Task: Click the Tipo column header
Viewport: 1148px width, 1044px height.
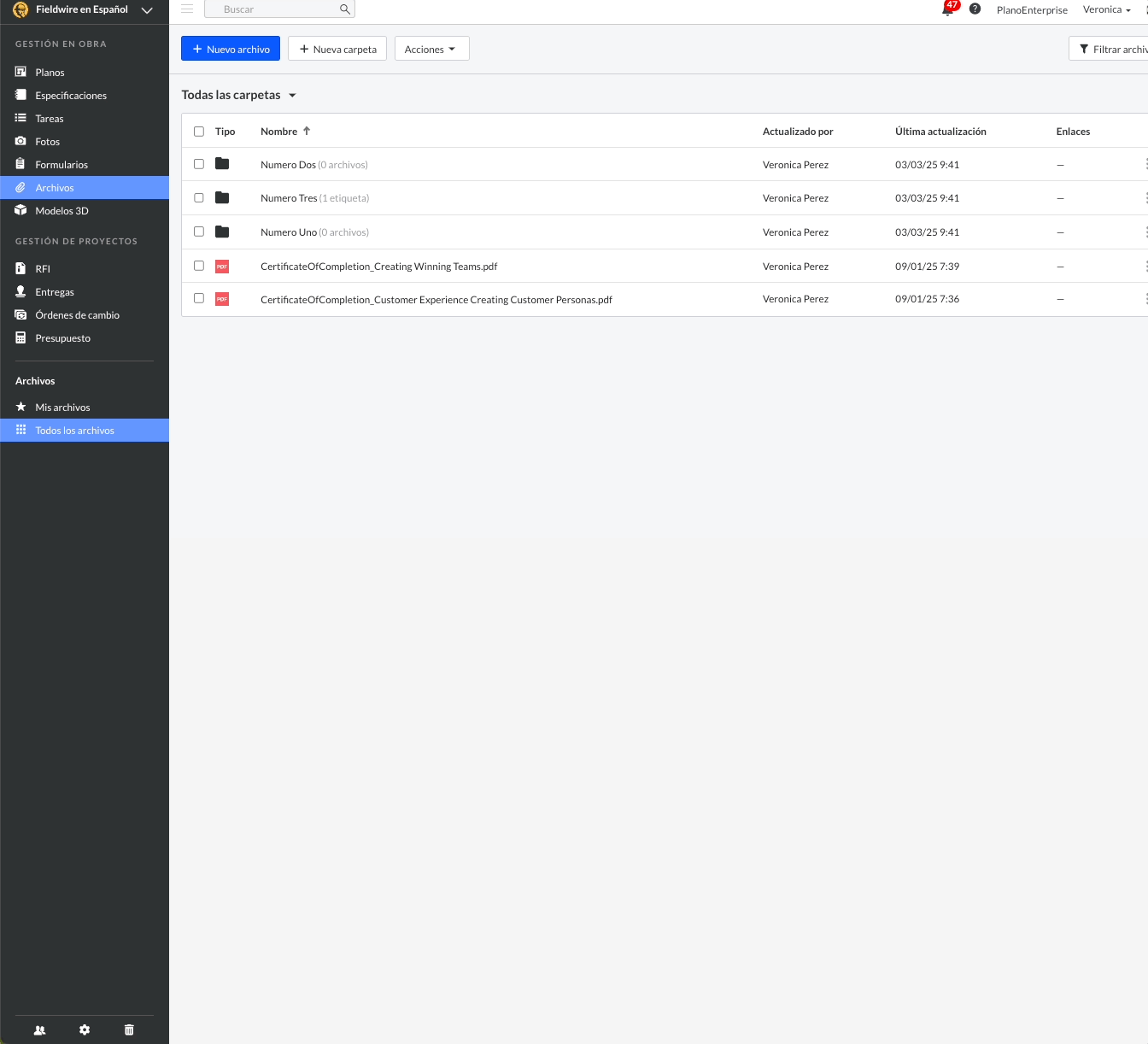Action: point(225,132)
